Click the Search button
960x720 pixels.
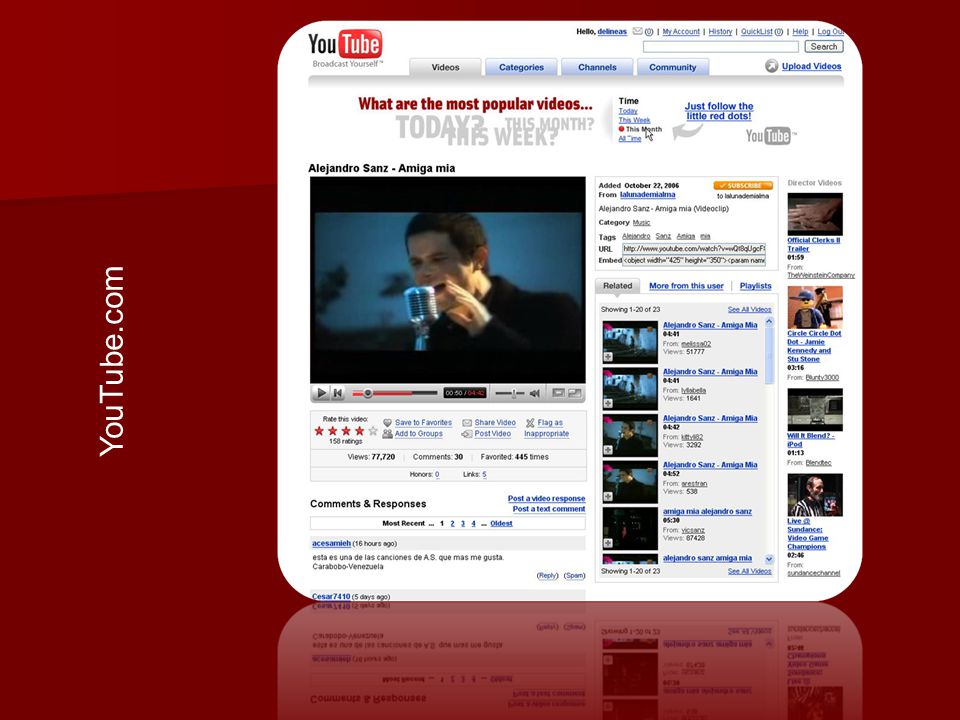coord(823,47)
